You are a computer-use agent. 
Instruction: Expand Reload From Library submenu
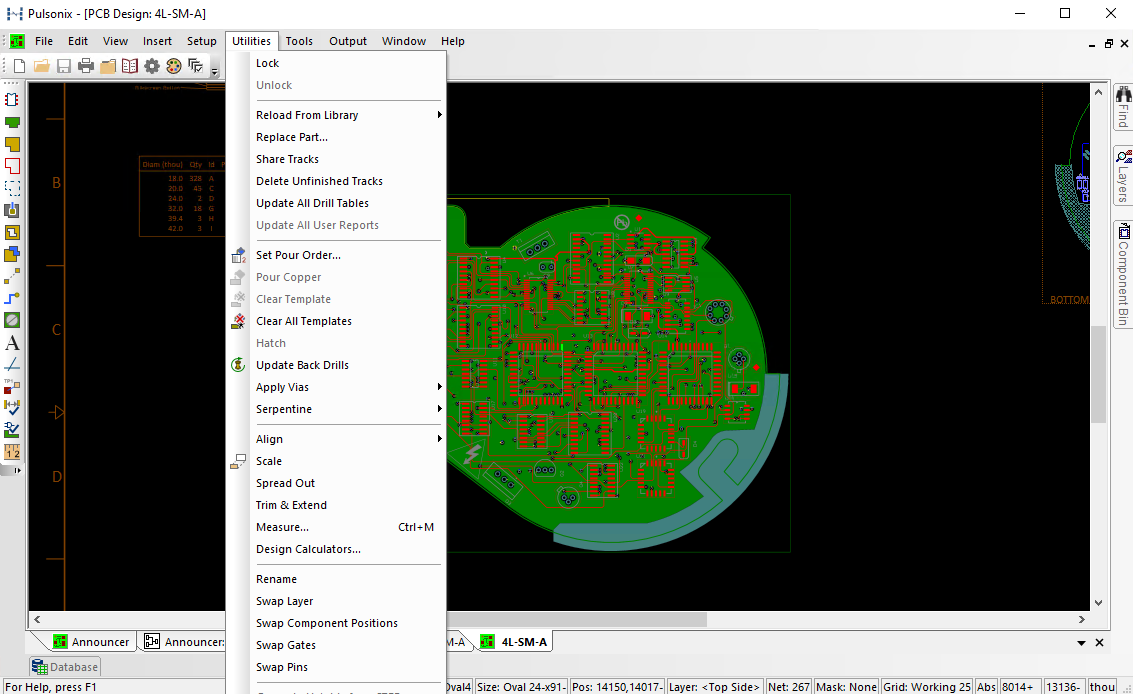pos(336,115)
